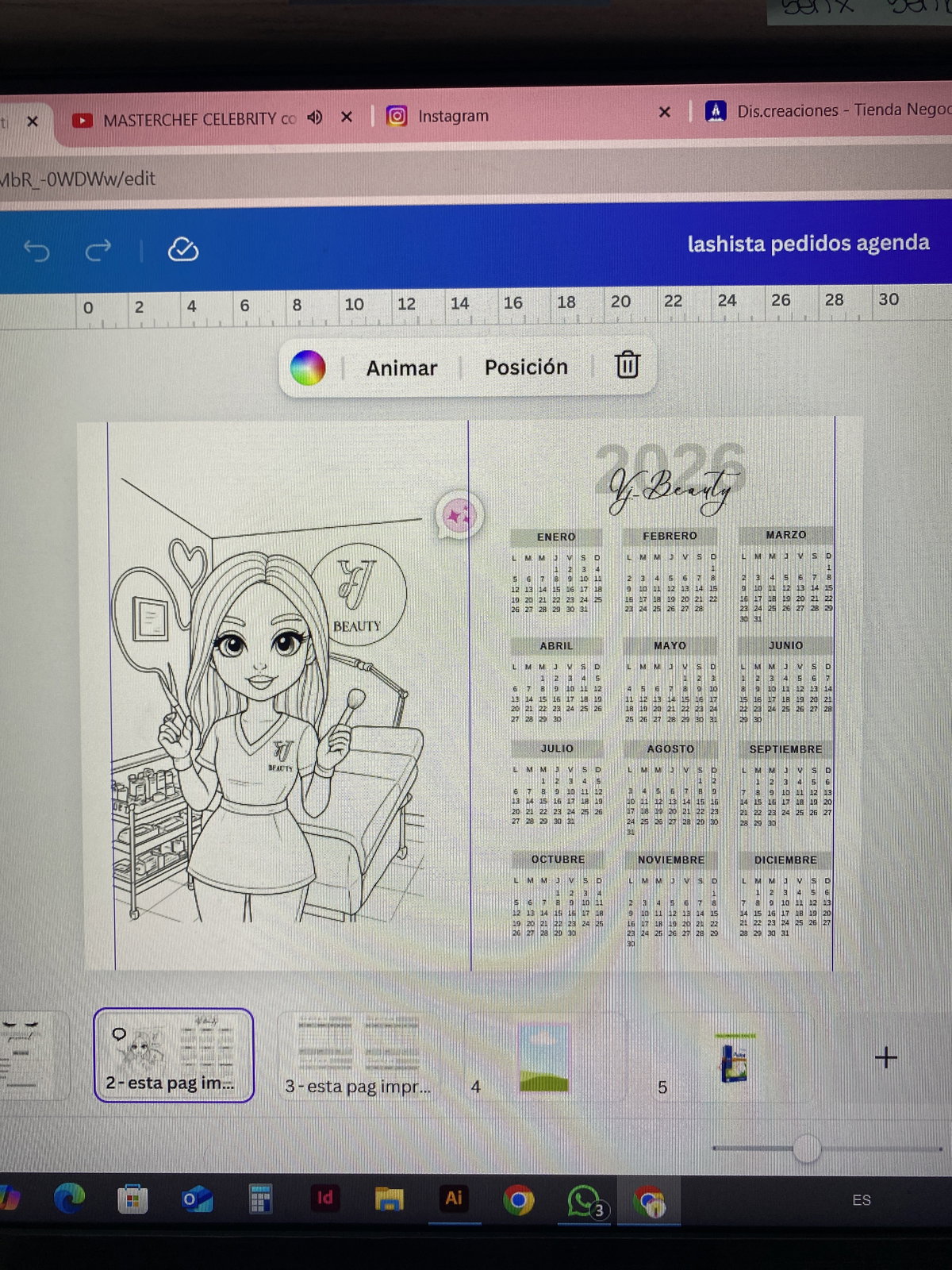The image size is (952, 1270).
Task: Close the Instagram browser tab
Action: [665, 113]
